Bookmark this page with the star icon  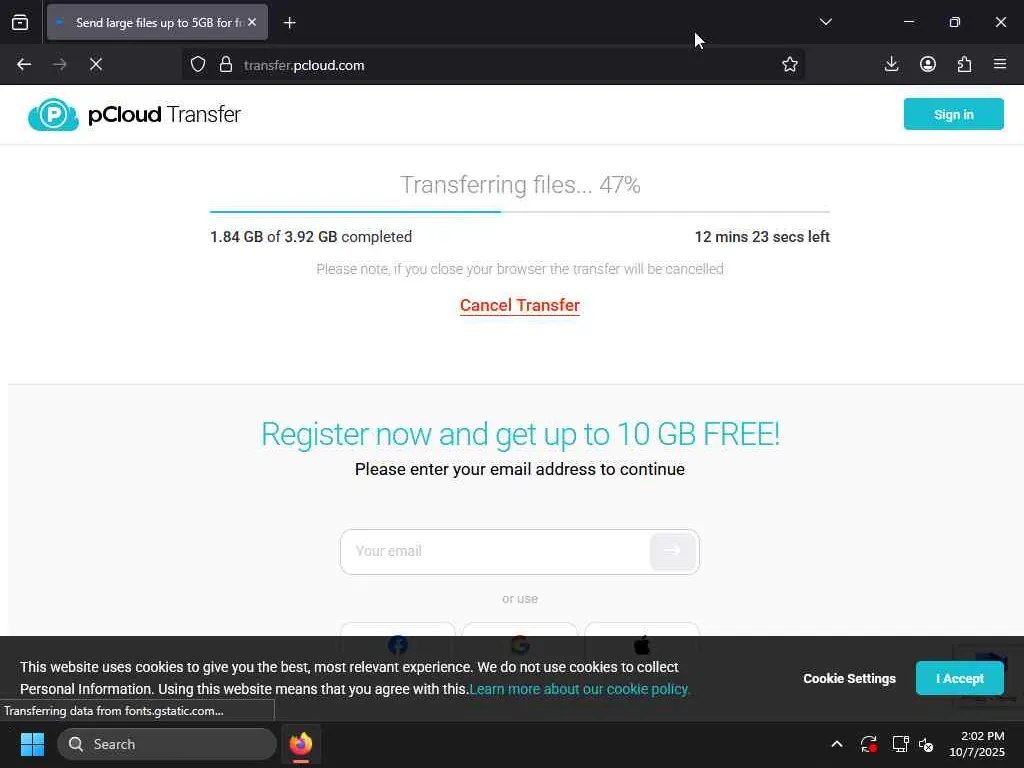click(790, 65)
